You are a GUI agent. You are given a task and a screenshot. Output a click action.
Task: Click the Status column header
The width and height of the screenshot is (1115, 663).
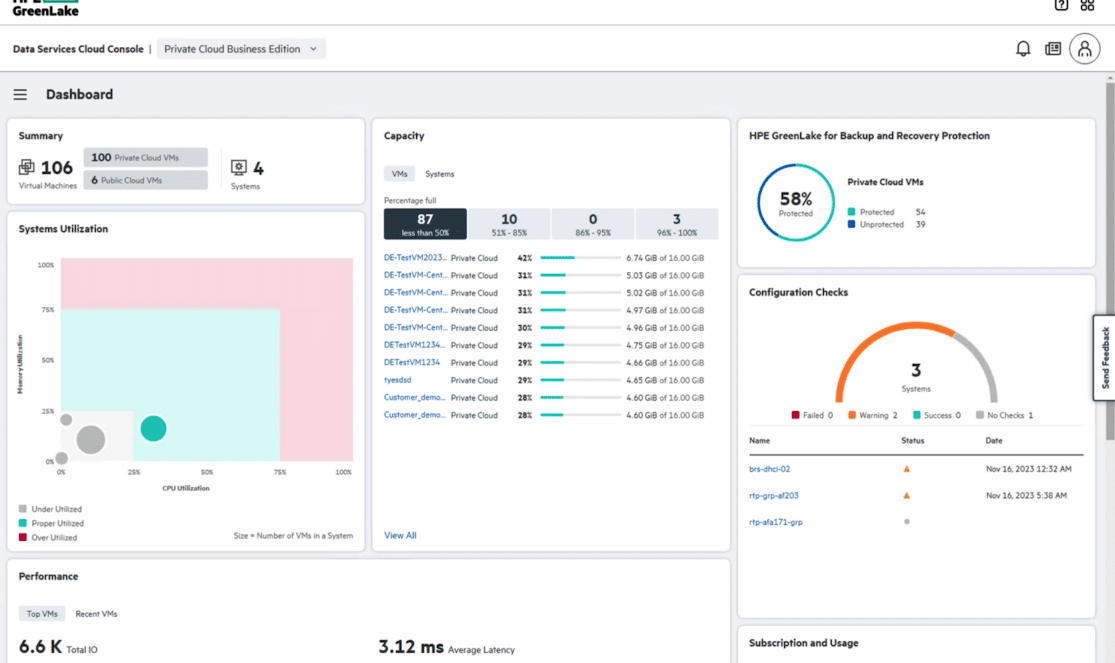tap(912, 440)
